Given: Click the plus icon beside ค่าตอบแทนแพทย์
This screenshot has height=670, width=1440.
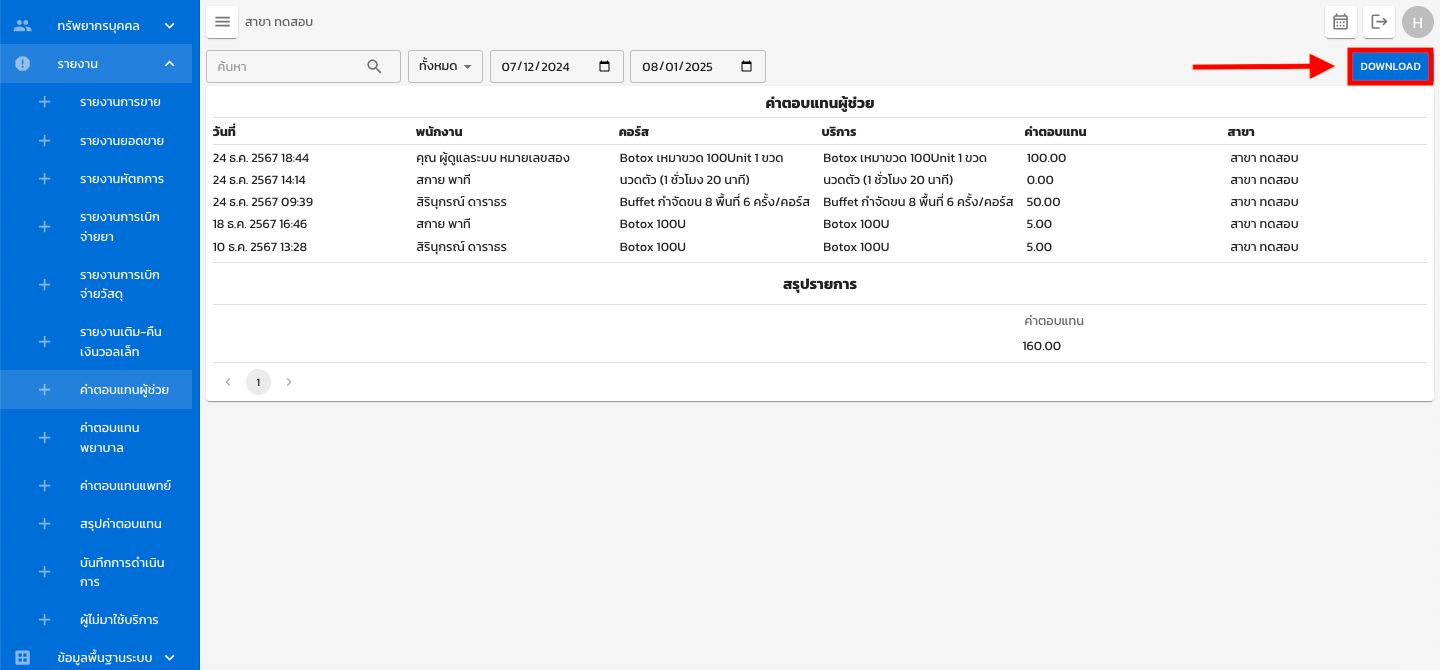Looking at the screenshot, I should [44, 486].
